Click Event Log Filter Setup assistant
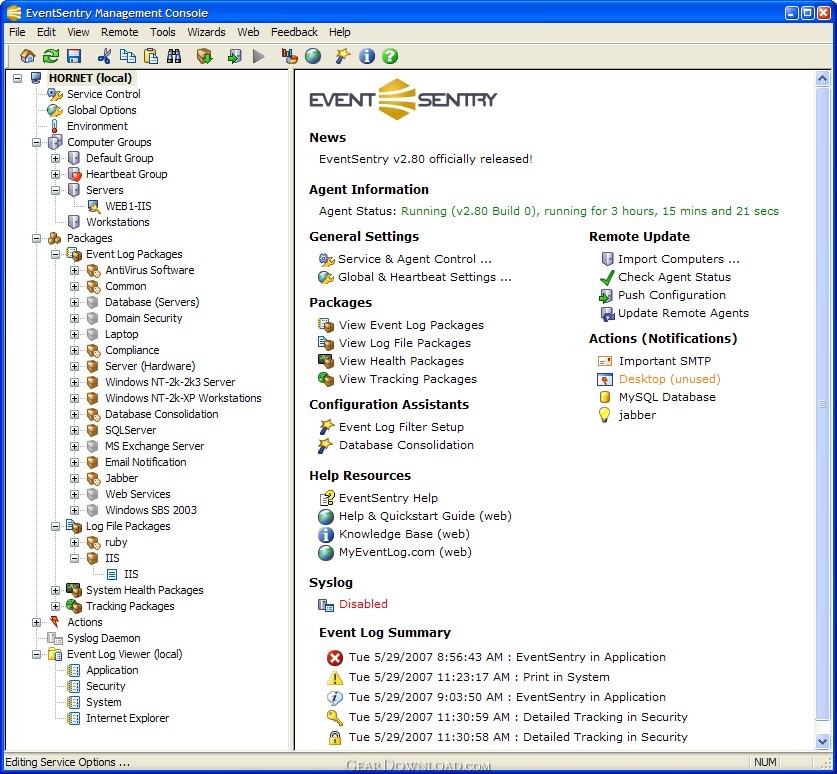The image size is (837, 774). 401,427
